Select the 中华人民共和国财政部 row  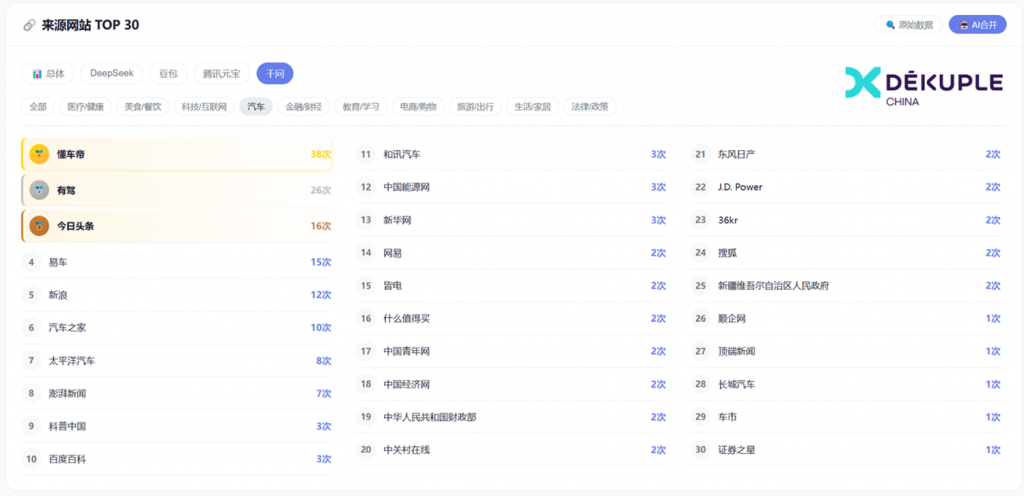tap(511, 416)
